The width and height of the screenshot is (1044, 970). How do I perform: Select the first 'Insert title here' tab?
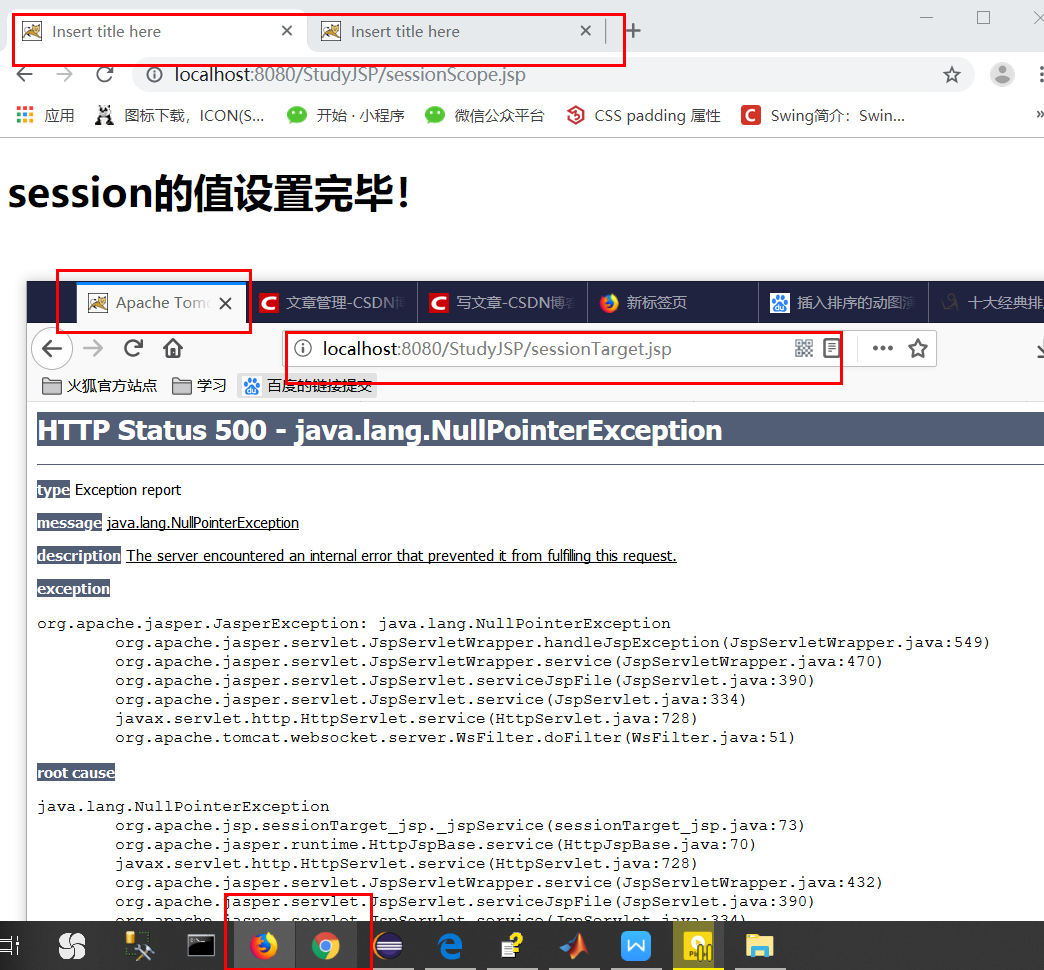[158, 31]
